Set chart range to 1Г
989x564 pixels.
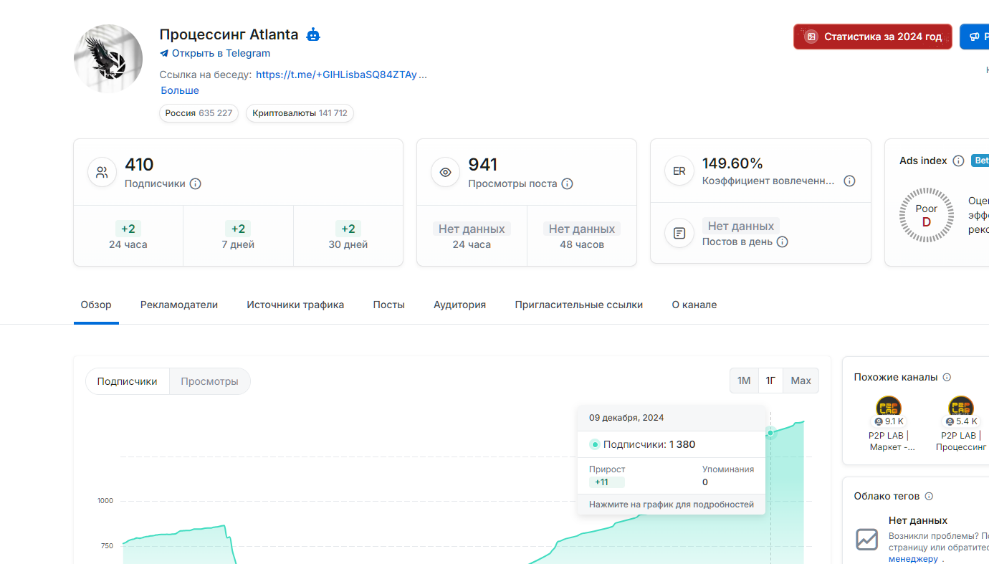click(x=770, y=380)
